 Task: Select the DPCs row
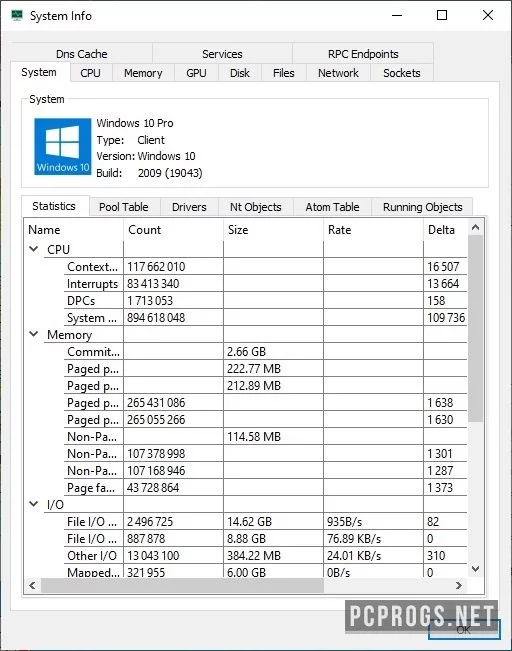(x=245, y=300)
